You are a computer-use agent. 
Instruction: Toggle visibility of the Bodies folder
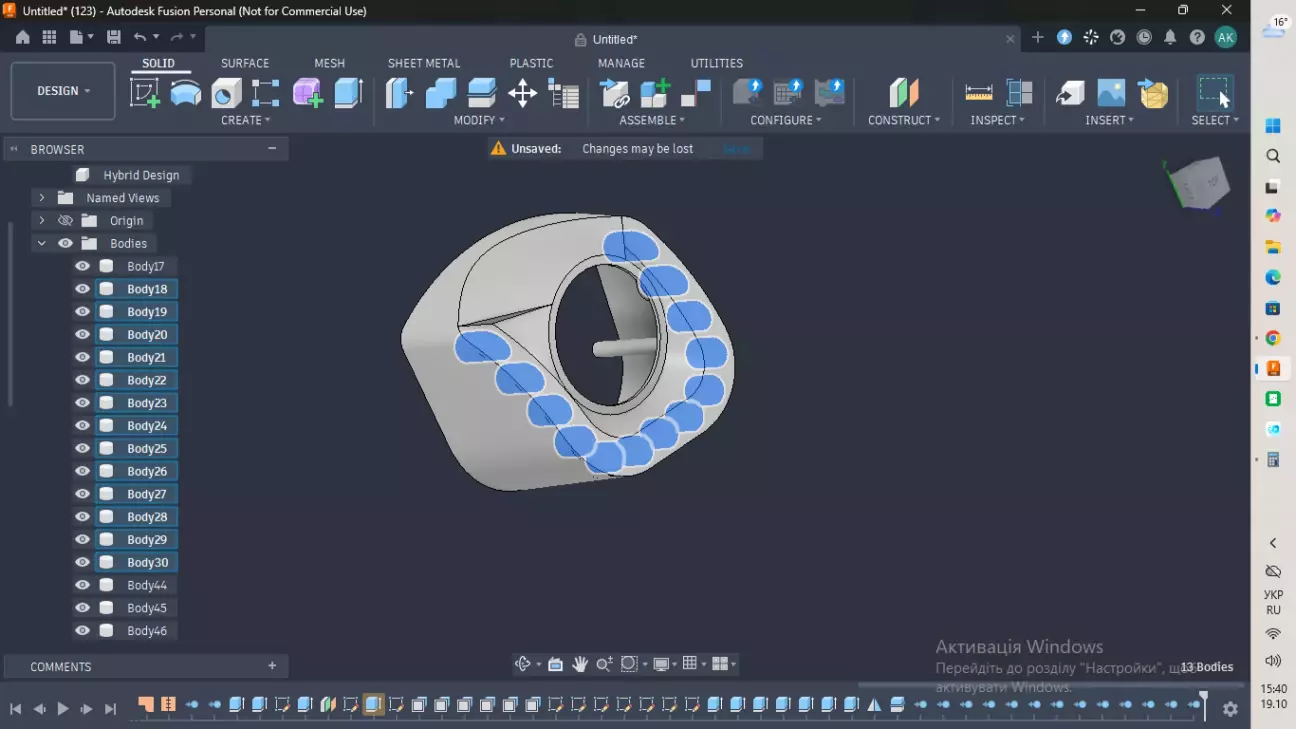66,243
